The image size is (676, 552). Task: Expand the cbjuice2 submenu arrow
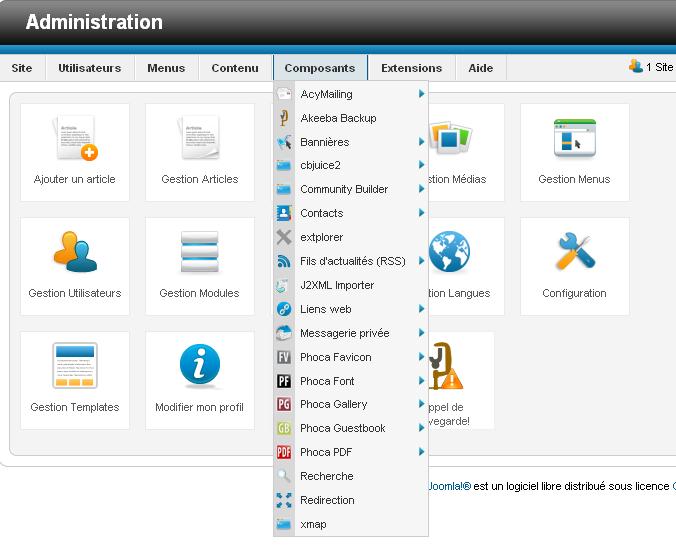tap(421, 165)
